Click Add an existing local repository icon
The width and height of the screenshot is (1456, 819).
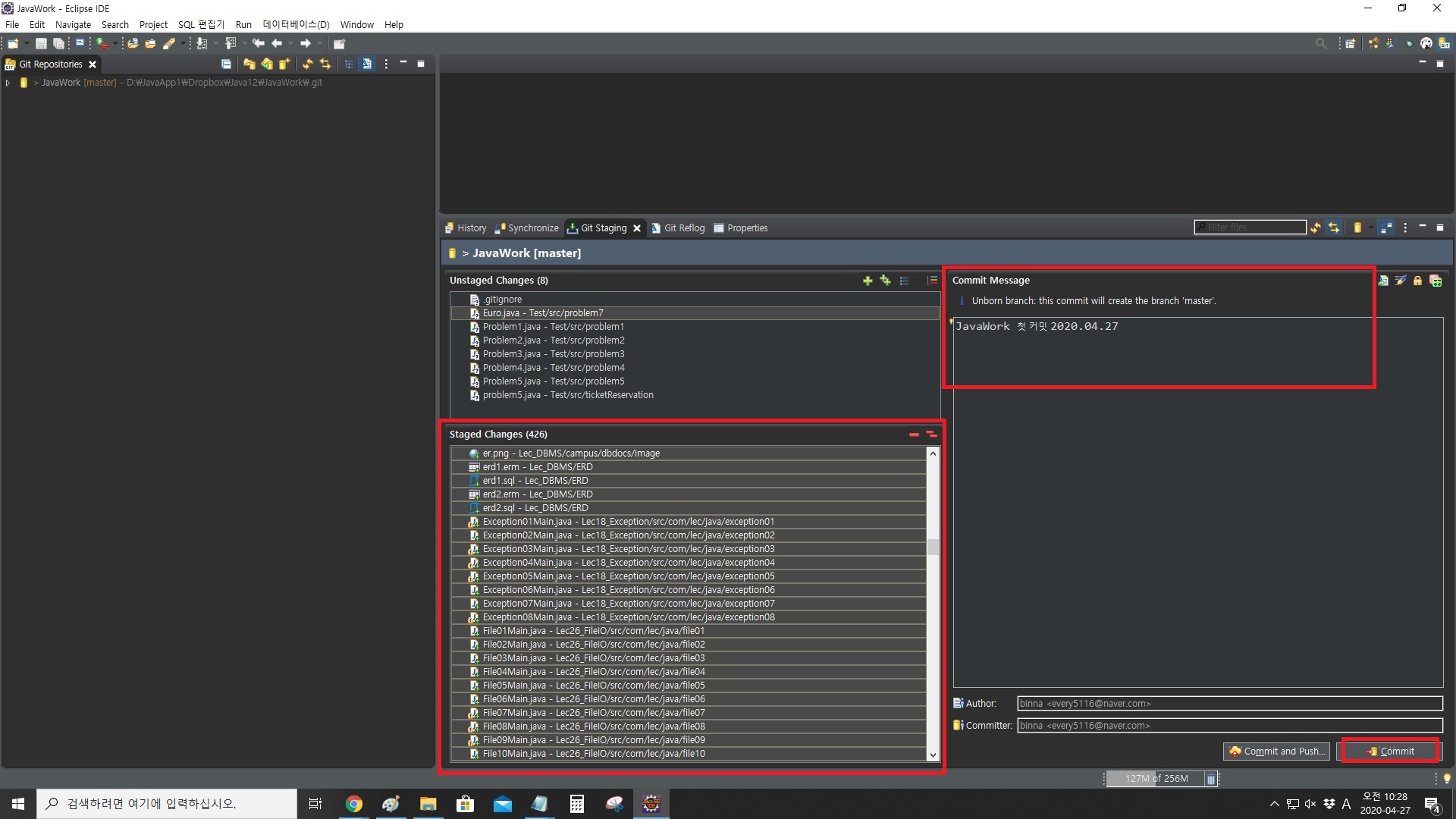tap(249, 64)
